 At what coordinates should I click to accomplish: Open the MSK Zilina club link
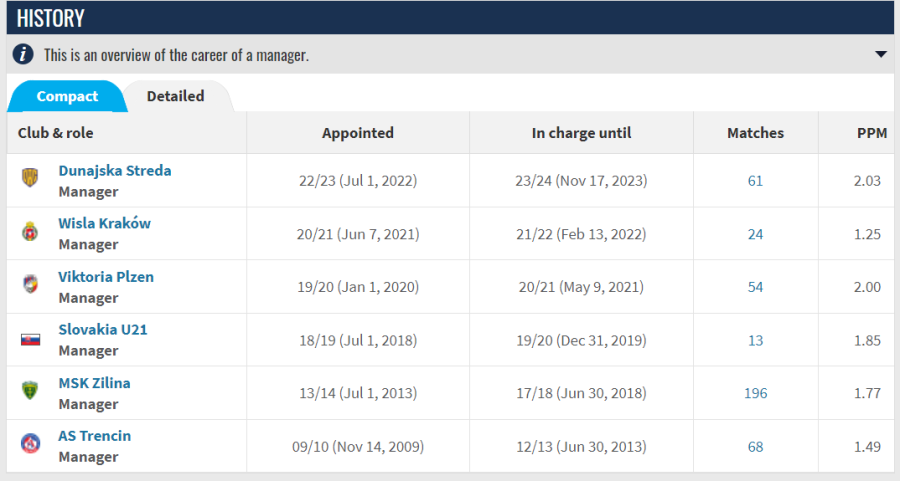94,383
